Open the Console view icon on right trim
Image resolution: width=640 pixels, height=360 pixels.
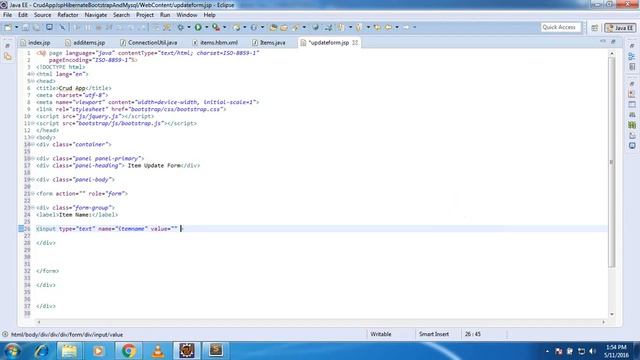click(632, 146)
